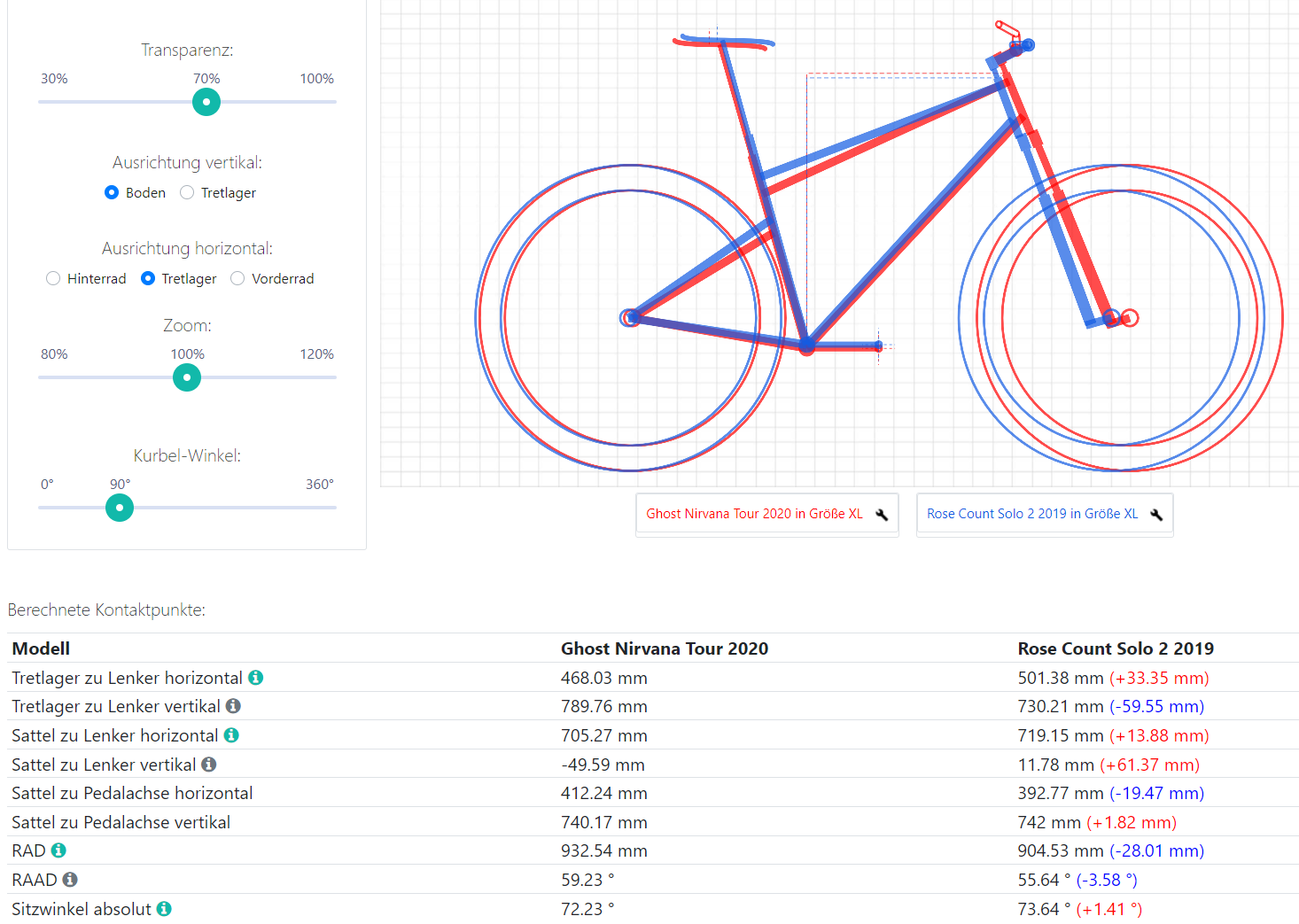Click Sattel zu Pedalachse horizontal row label
Screen dimensions: 1299x924
pos(132,793)
